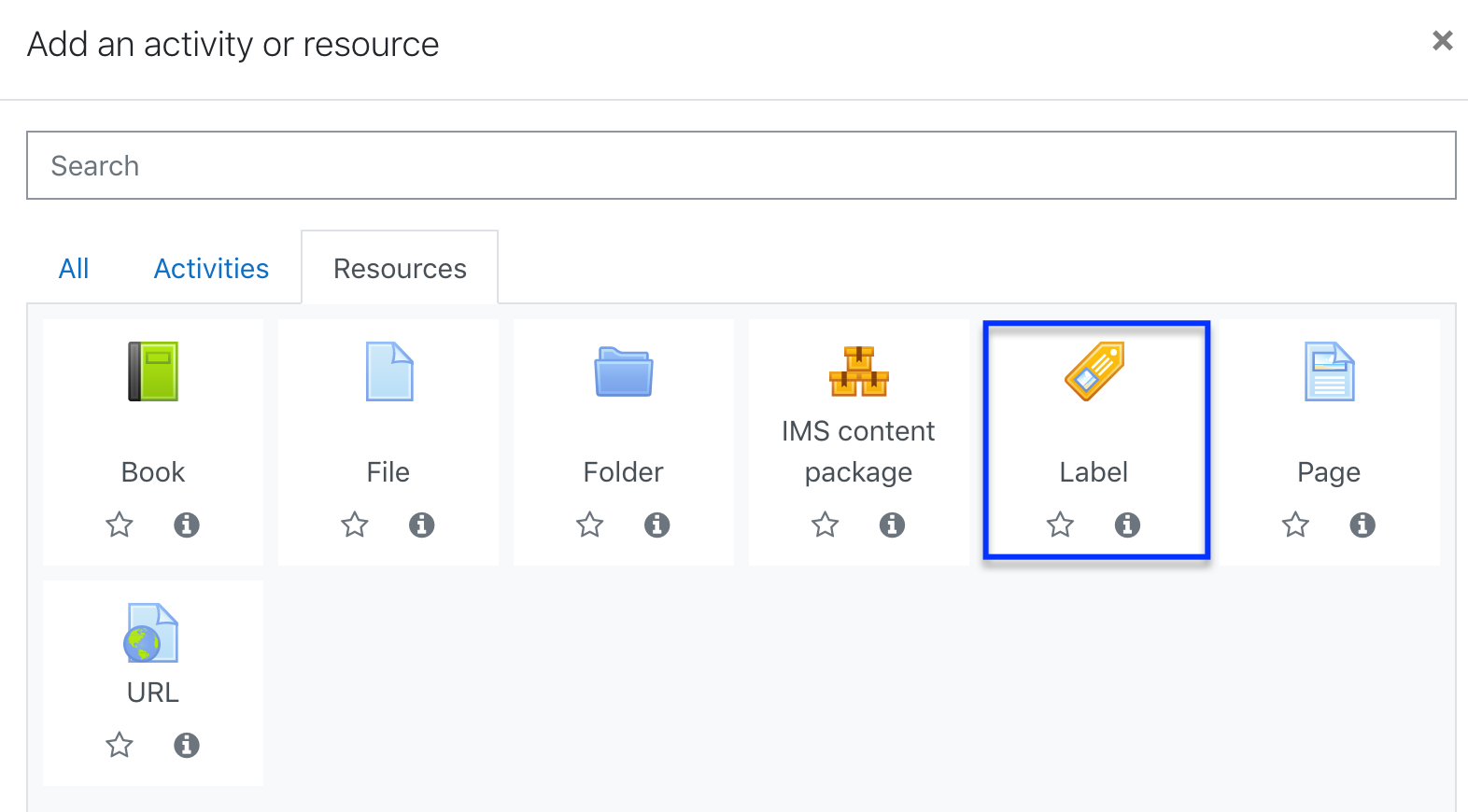
Task: Select the URL globe icon
Action: pos(151,633)
